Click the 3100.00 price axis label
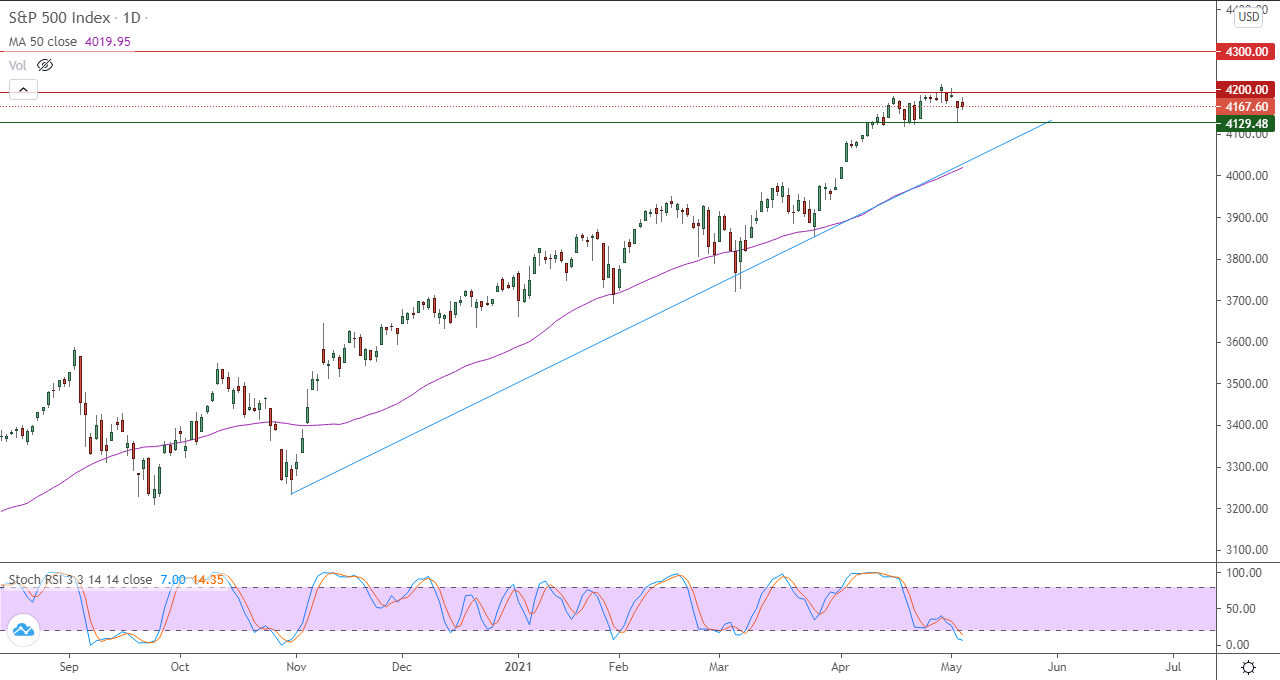The width and height of the screenshot is (1280, 680). (1245, 550)
